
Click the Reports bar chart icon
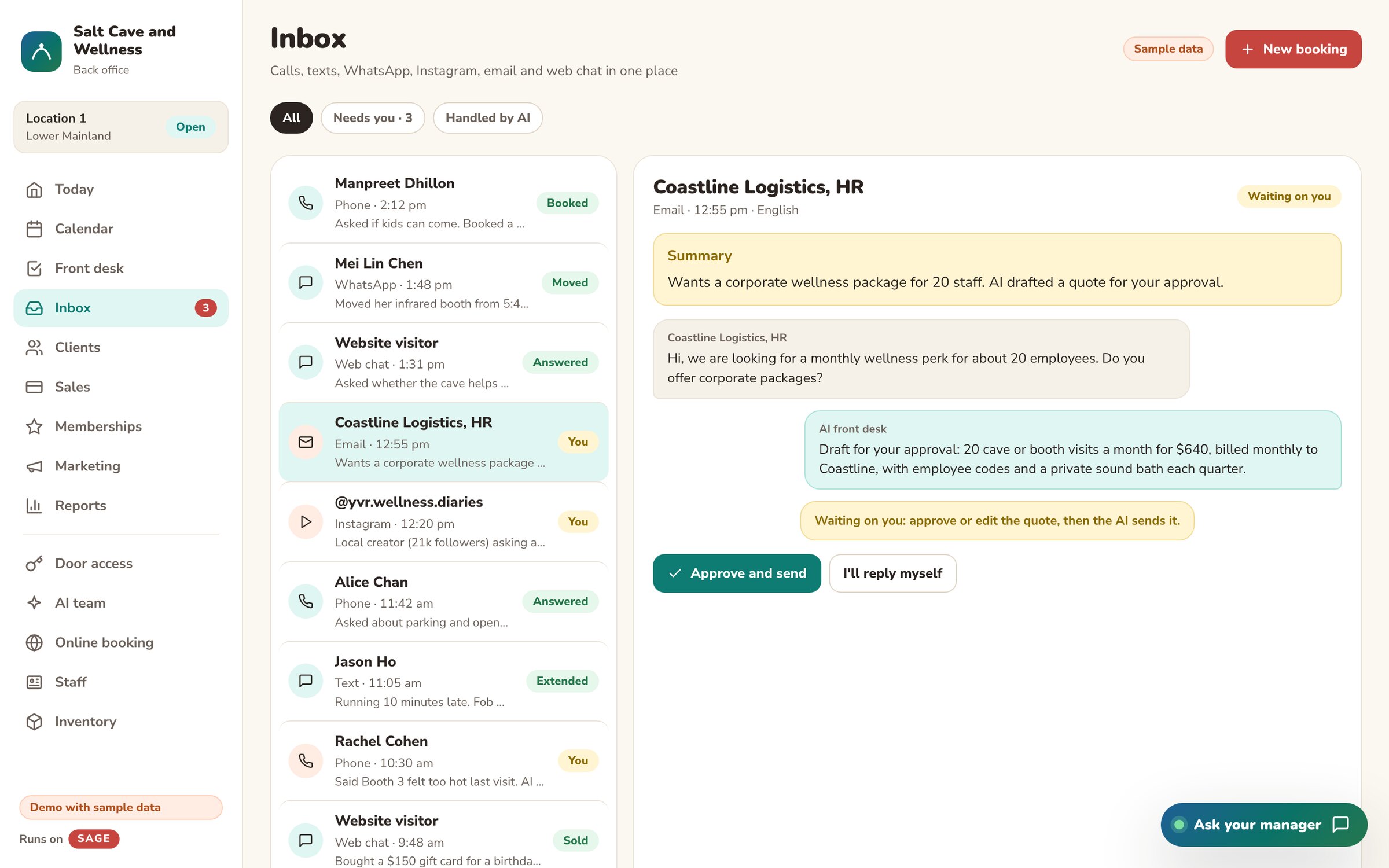34,506
